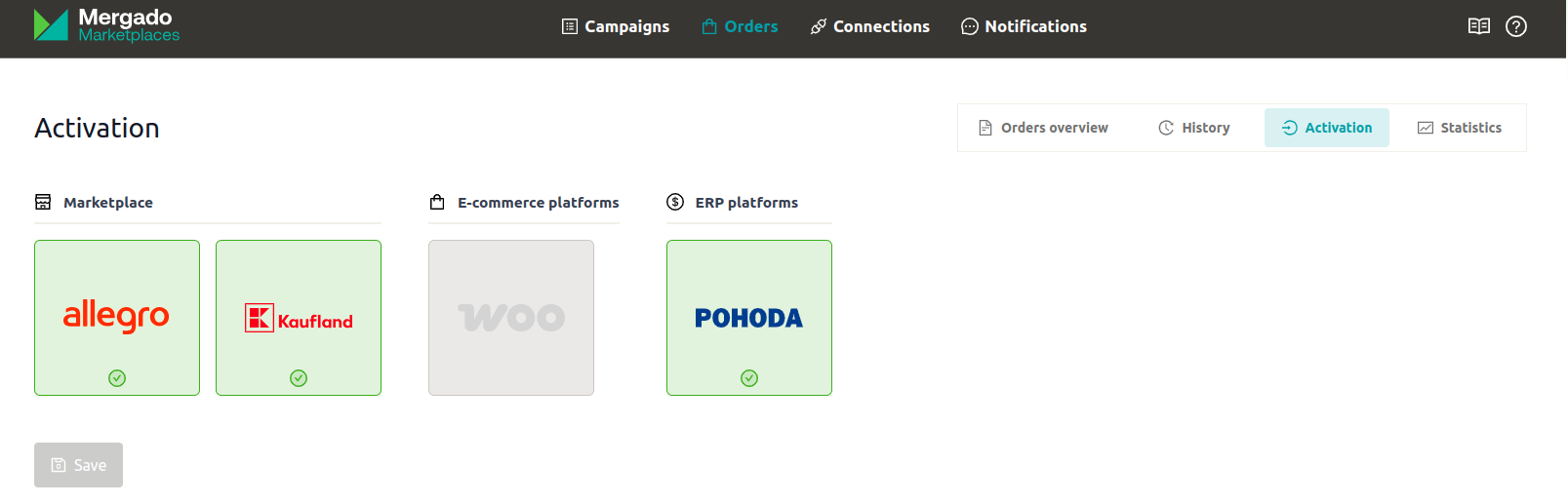The height and width of the screenshot is (504, 1568).
Task: Open the Orders navigation item
Action: click(740, 26)
